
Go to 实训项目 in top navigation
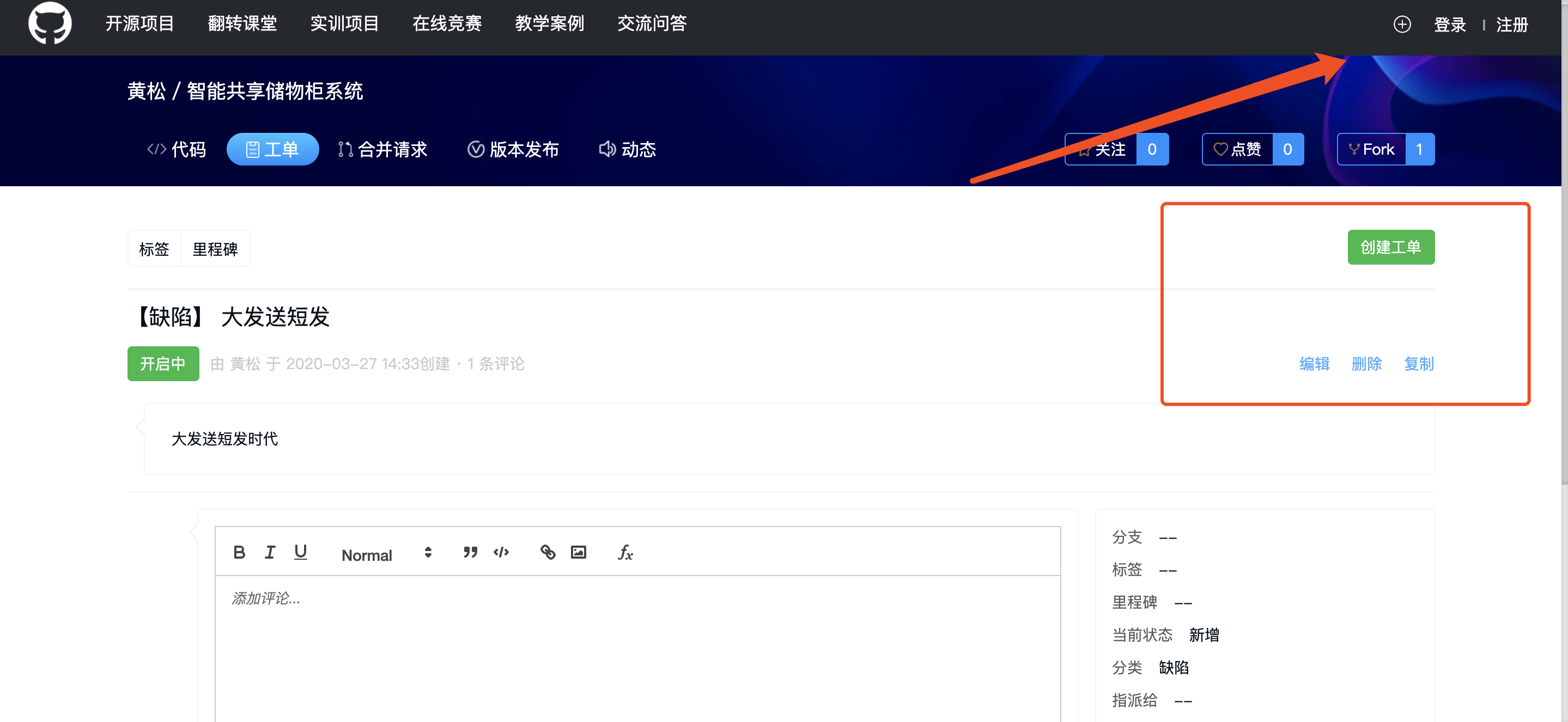click(344, 24)
